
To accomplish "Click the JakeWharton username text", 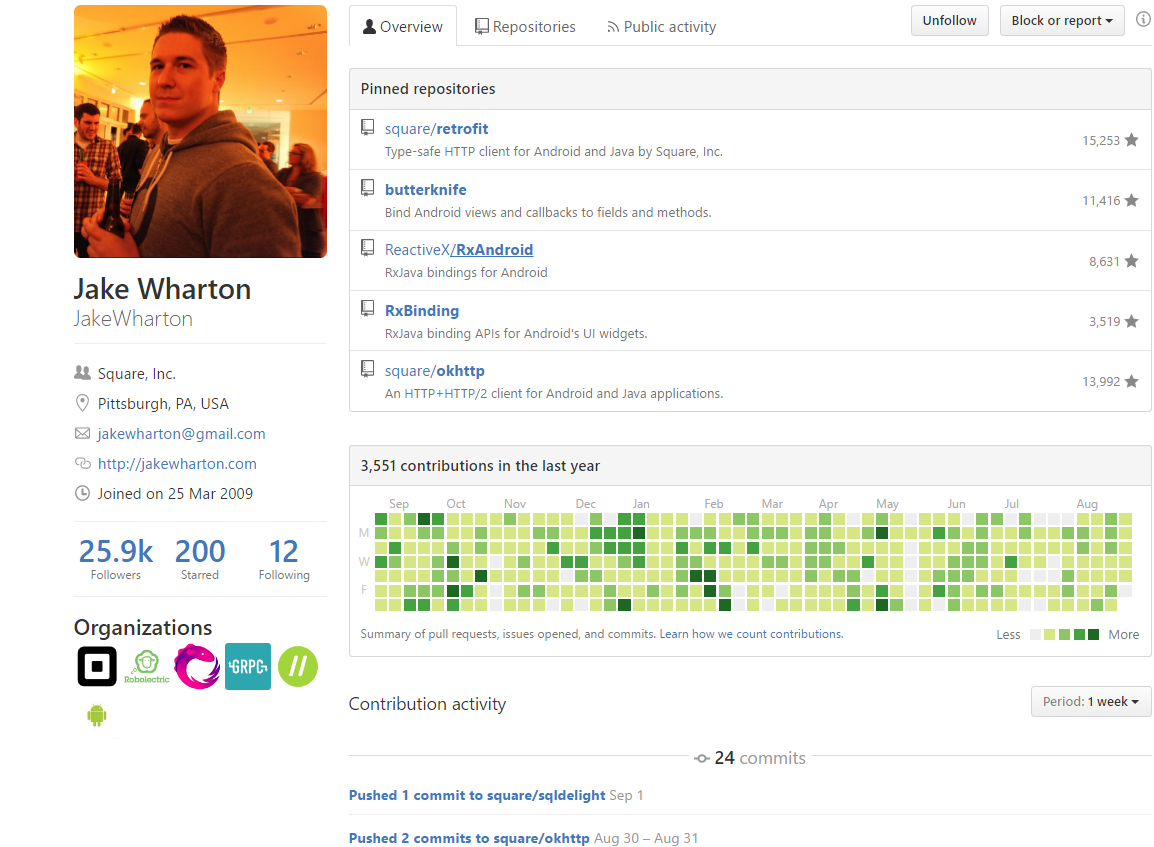I will [x=133, y=319].
